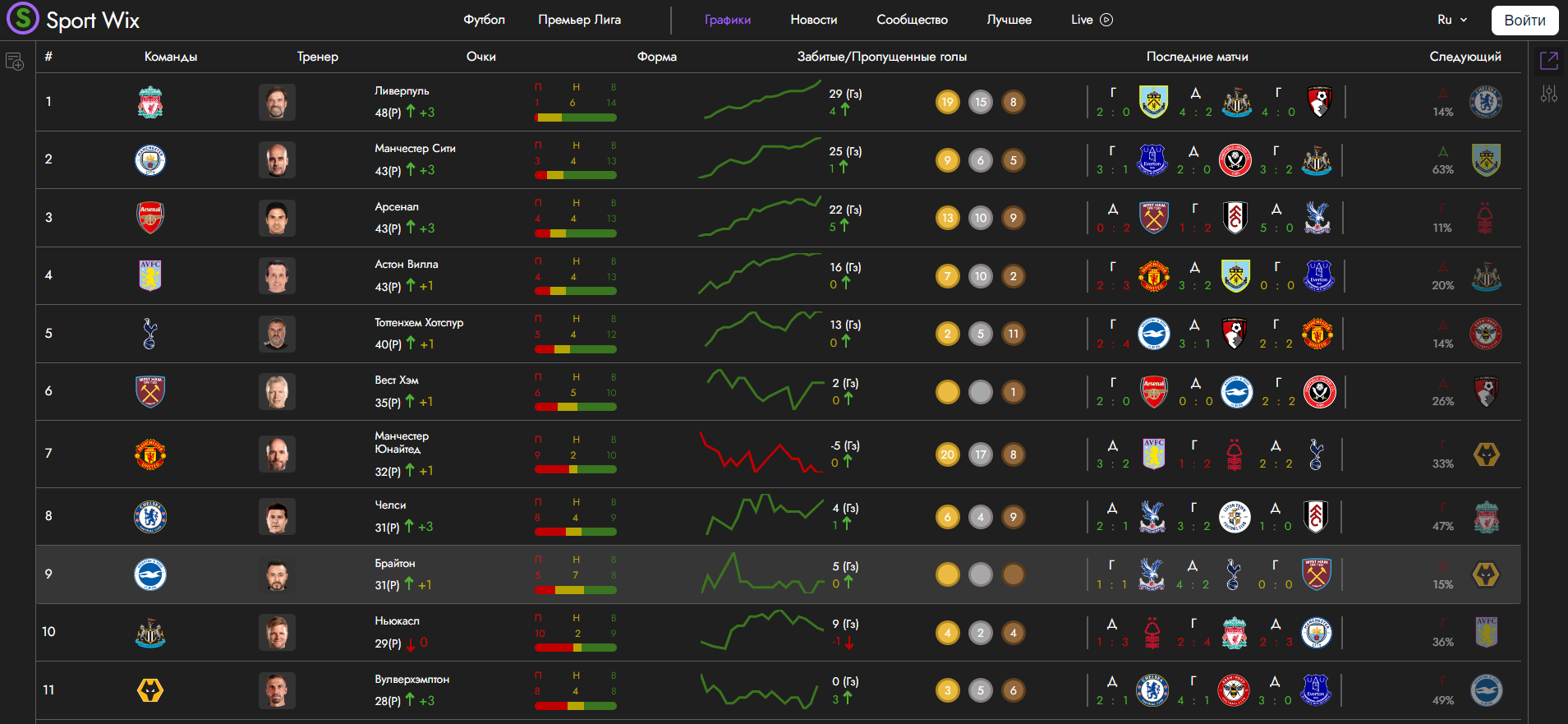Image resolution: width=1568 pixels, height=724 pixels.
Task: Open Liverpool's form line chart
Action: coord(762,99)
